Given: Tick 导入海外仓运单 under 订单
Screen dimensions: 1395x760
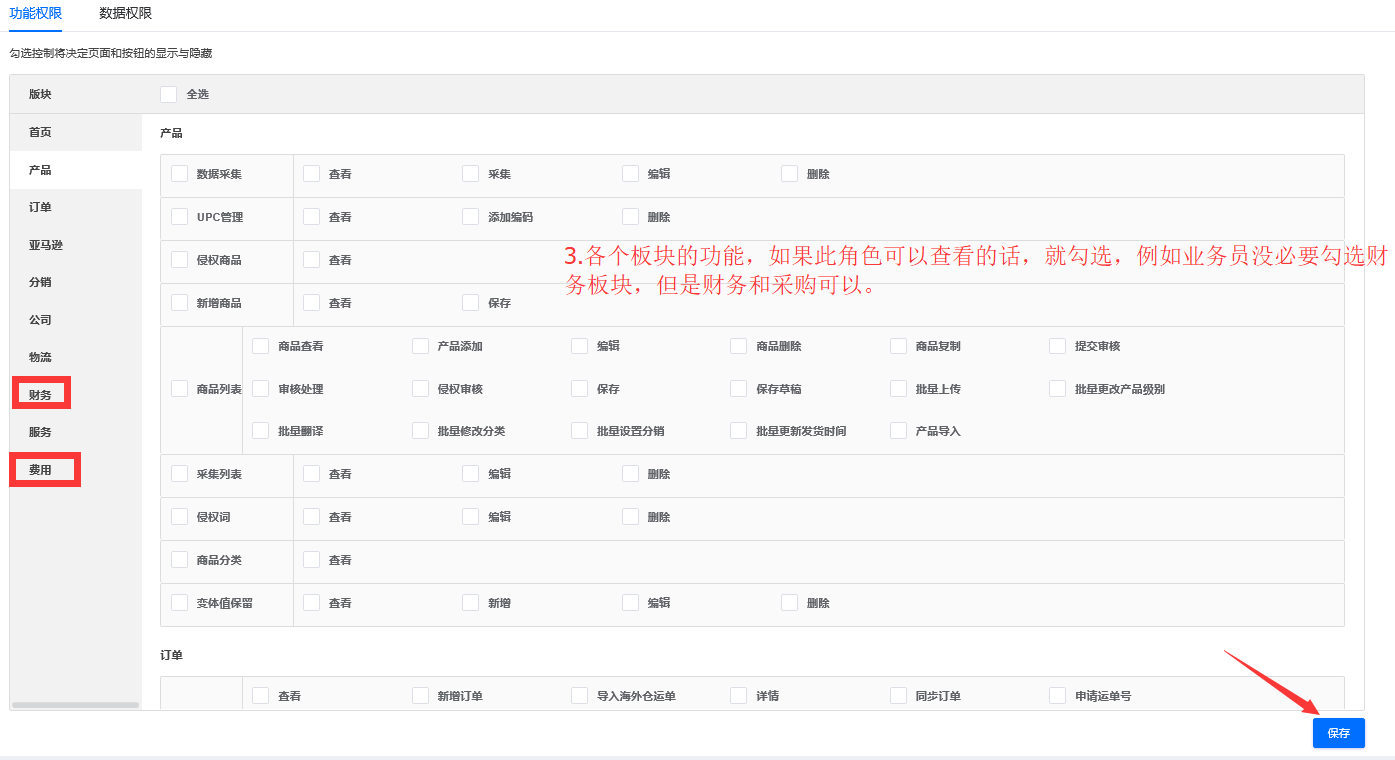Looking at the screenshot, I should 580,696.
